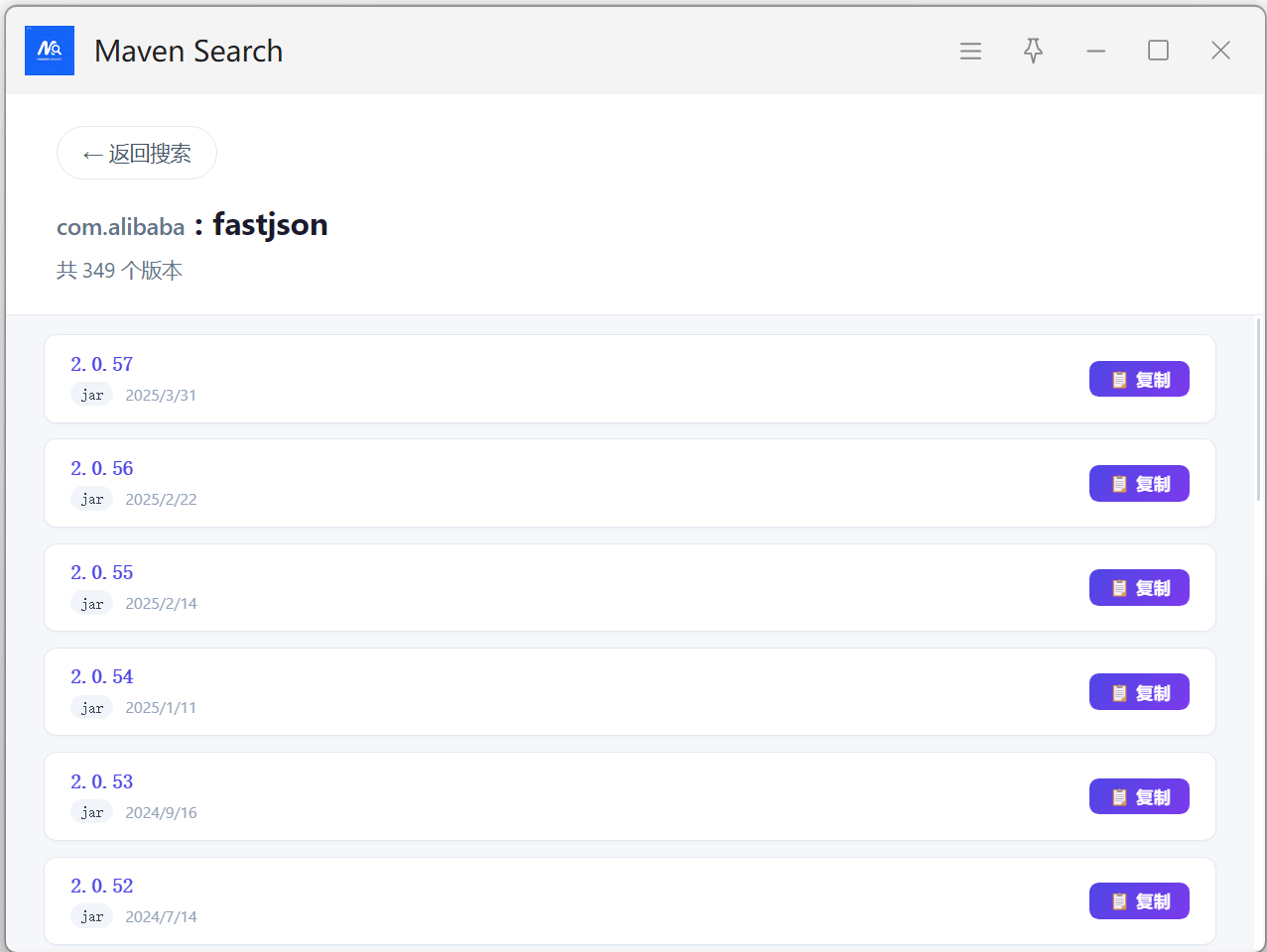Click the fastjson artifact name
Screen dimensions: 1267x952
[x=270, y=225]
